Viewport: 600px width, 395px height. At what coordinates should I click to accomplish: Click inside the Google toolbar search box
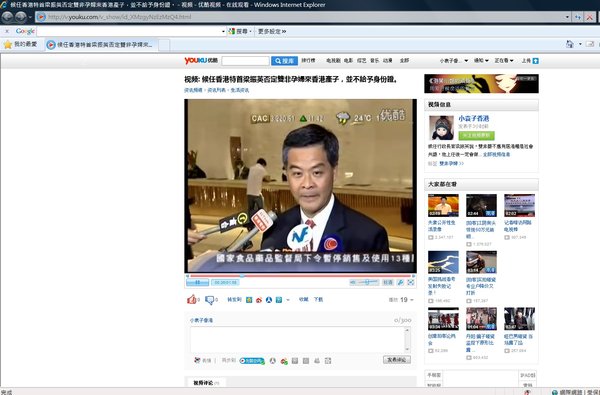(129, 31)
